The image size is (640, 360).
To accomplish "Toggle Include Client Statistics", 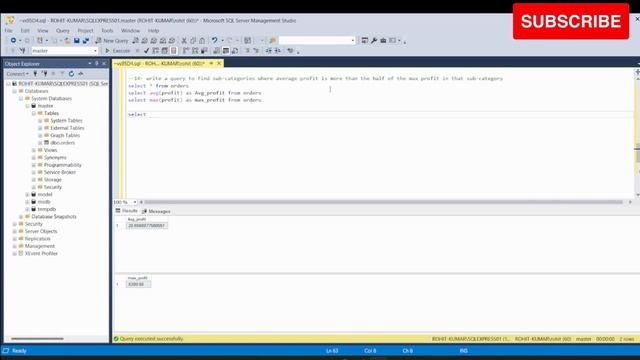I will coord(204,51).
